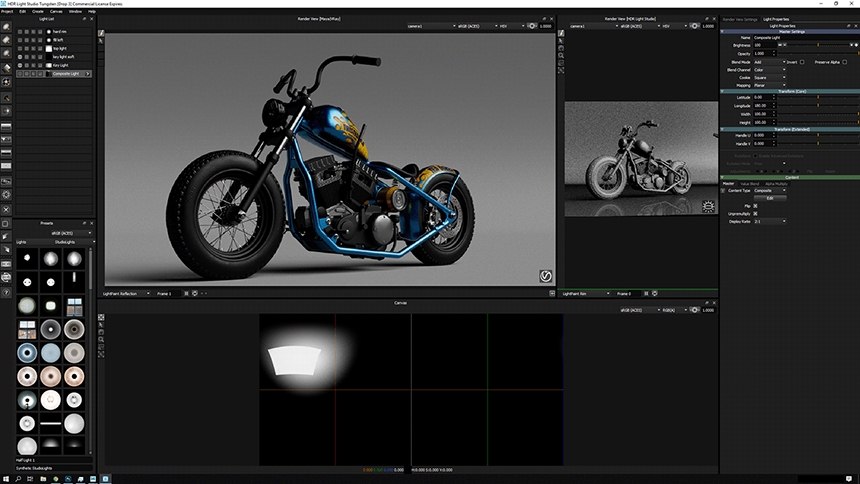Collapse the Master Settings section
This screenshot has width=860, height=484.
[x=722, y=31]
